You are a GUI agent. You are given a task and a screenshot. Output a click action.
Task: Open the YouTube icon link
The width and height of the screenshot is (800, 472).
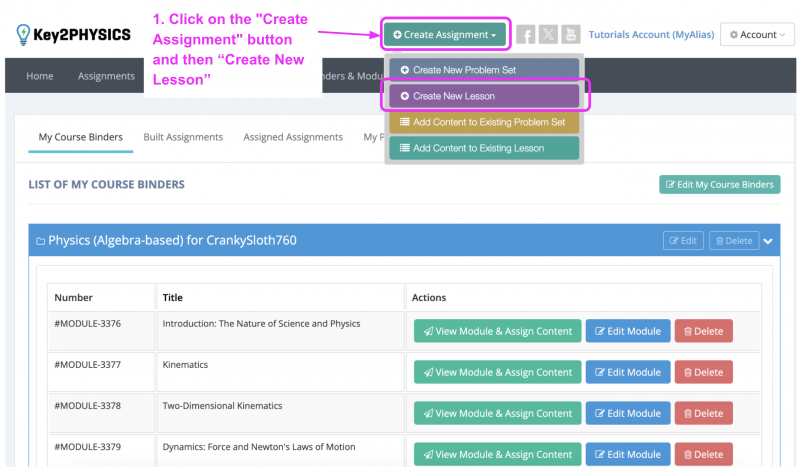click(x=570, y=35)
